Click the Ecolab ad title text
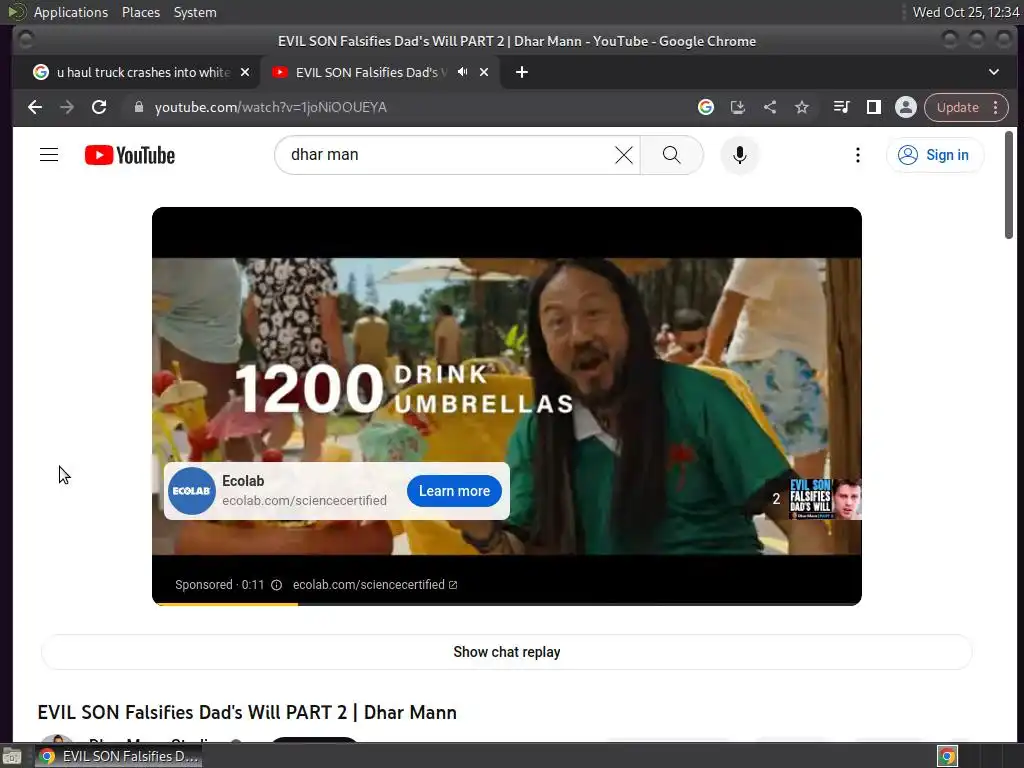1024x768 pixels. coord(243,481)
